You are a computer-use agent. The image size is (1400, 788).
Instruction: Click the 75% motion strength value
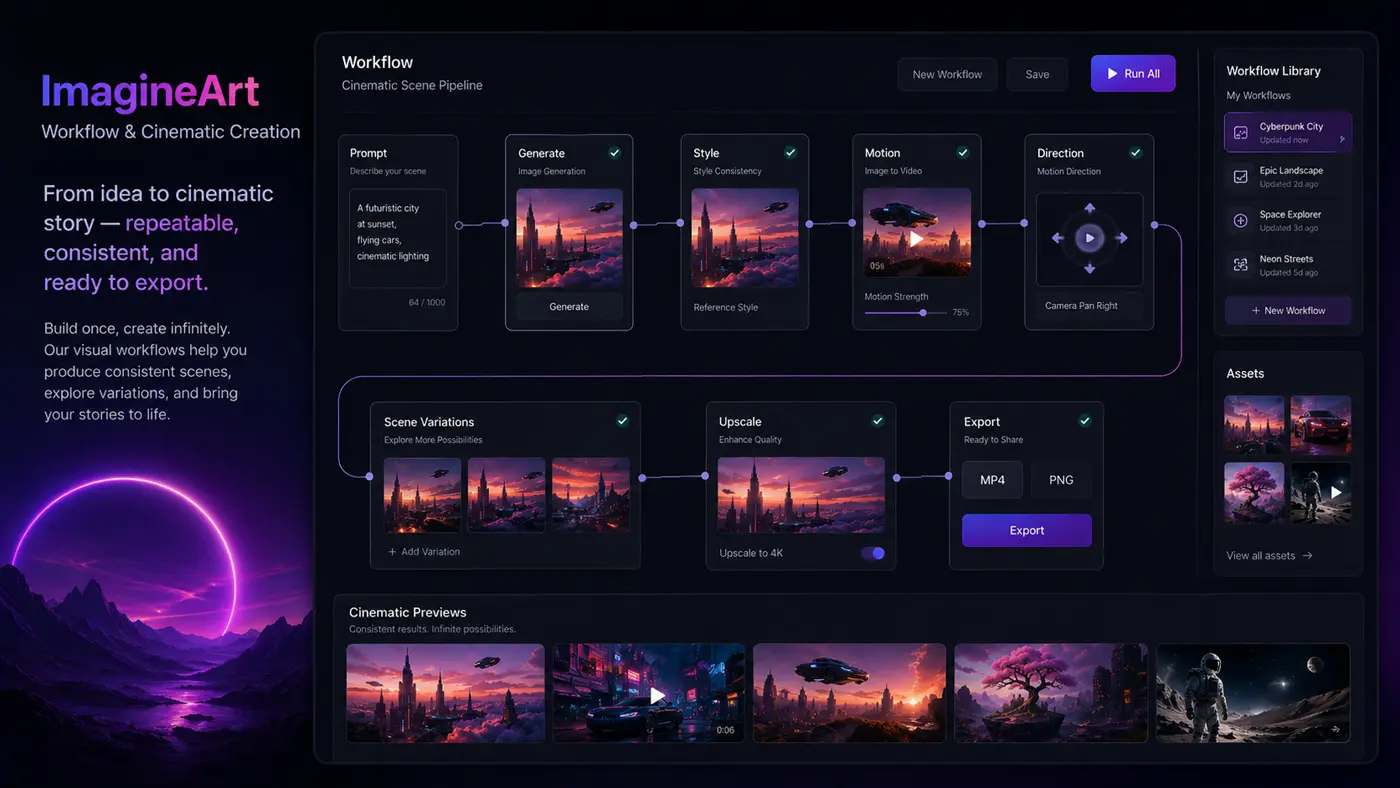click(x=960, y=313)
